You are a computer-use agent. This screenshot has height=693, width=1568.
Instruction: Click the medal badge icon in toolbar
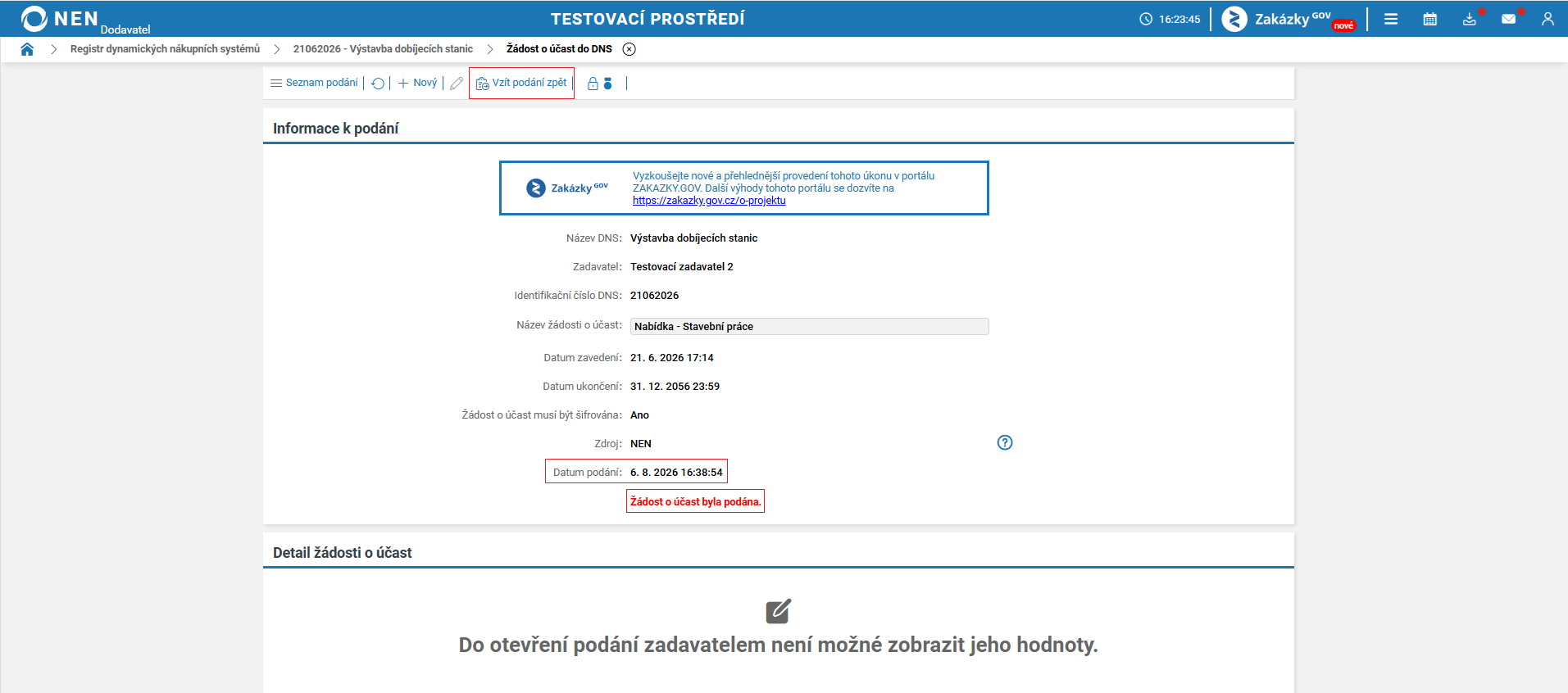click(x=607, y=84)
